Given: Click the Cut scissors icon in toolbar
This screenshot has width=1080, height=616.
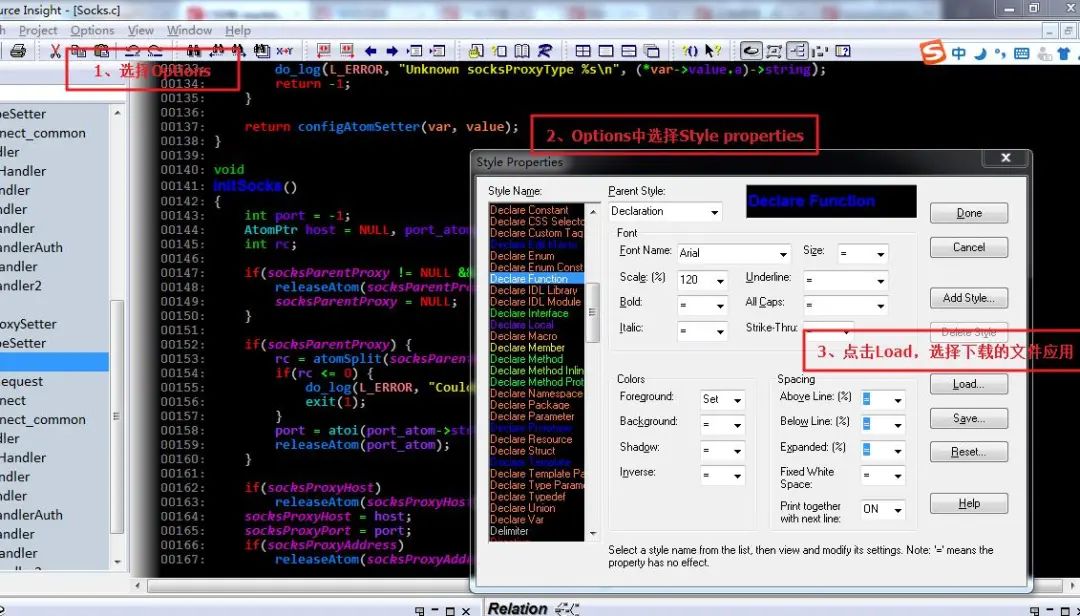Looking at the screenshot, I should coord(55,51).
